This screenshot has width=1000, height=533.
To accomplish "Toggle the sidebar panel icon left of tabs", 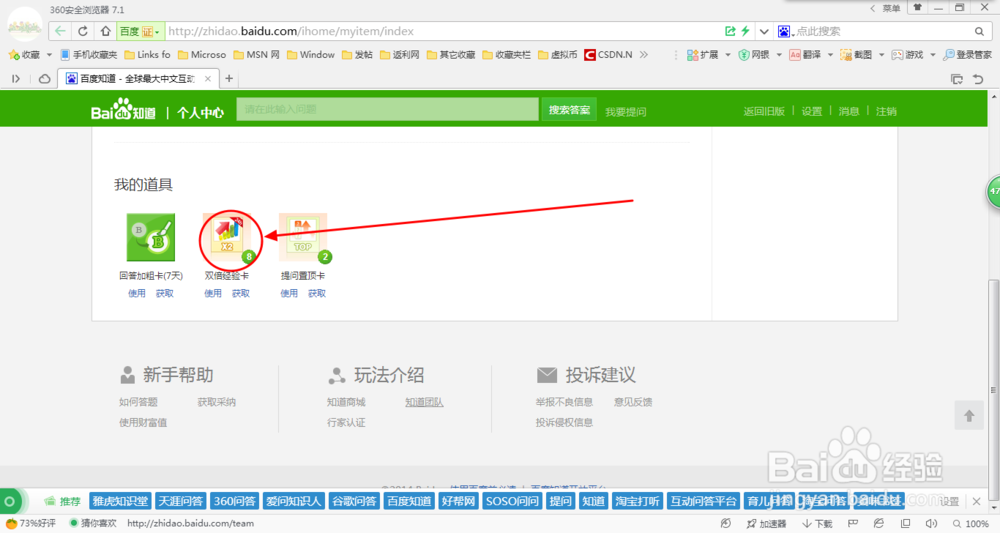I will [x=16, y=78].
